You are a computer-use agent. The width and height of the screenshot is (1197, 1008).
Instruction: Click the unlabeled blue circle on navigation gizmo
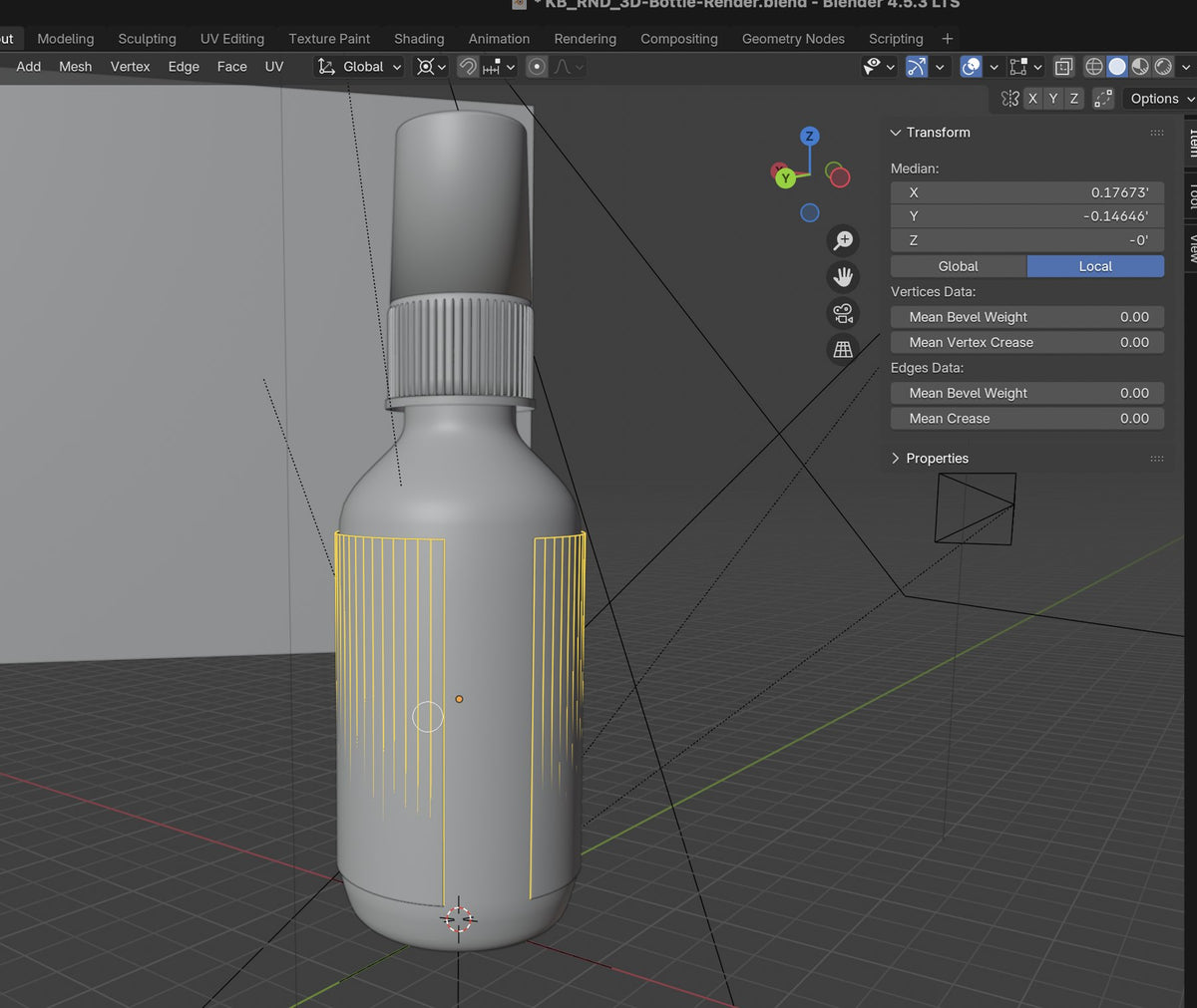point(810,212)
